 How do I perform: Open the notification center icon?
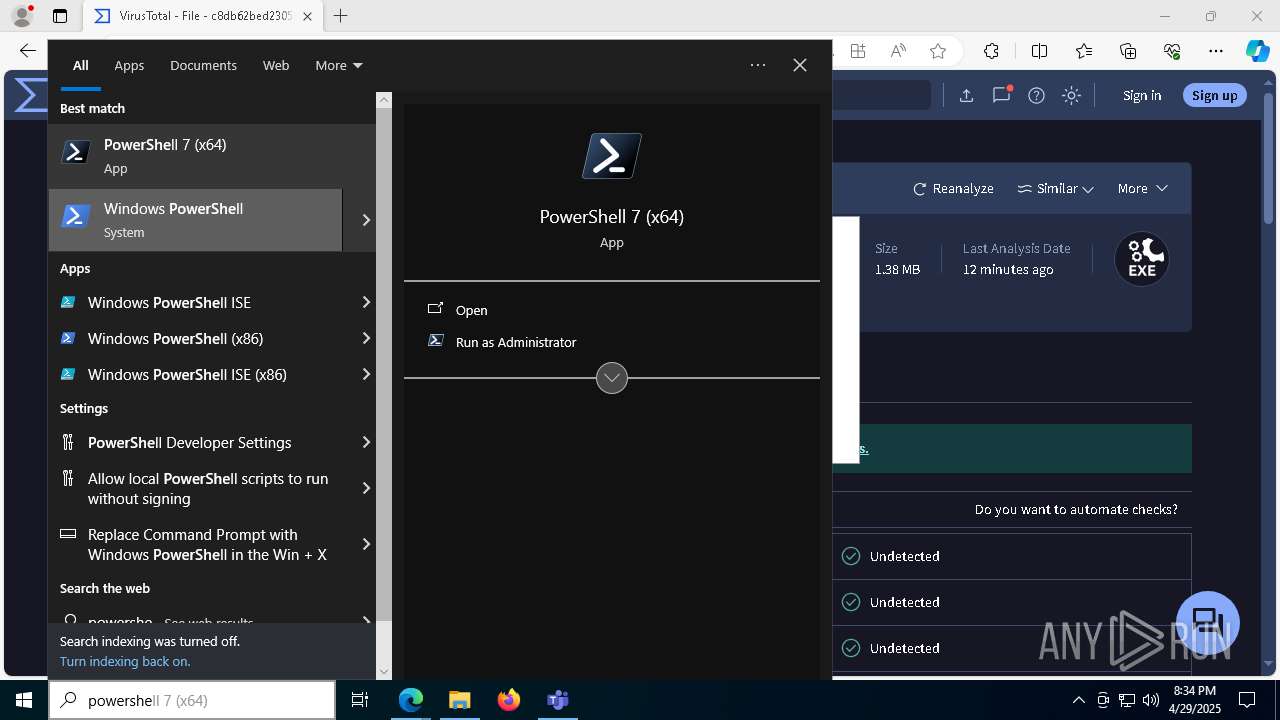[x=1248, y=700]
